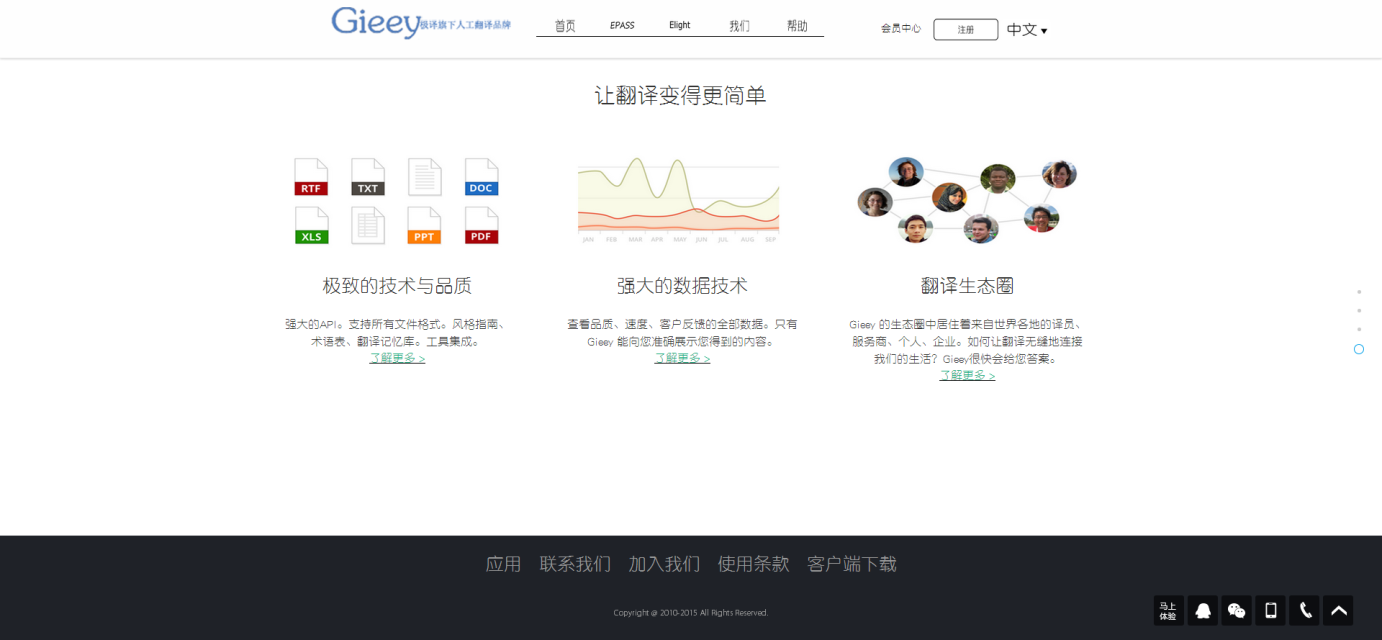Click the mobile phone icon in floating bar

click(1271, 611)
